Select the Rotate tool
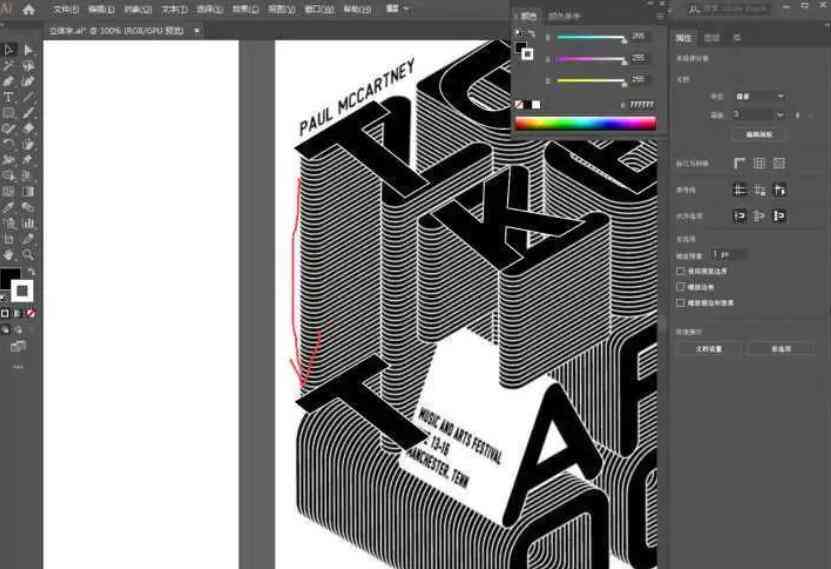The width and height of the screenshot is (831, 569). click(8, 144)
